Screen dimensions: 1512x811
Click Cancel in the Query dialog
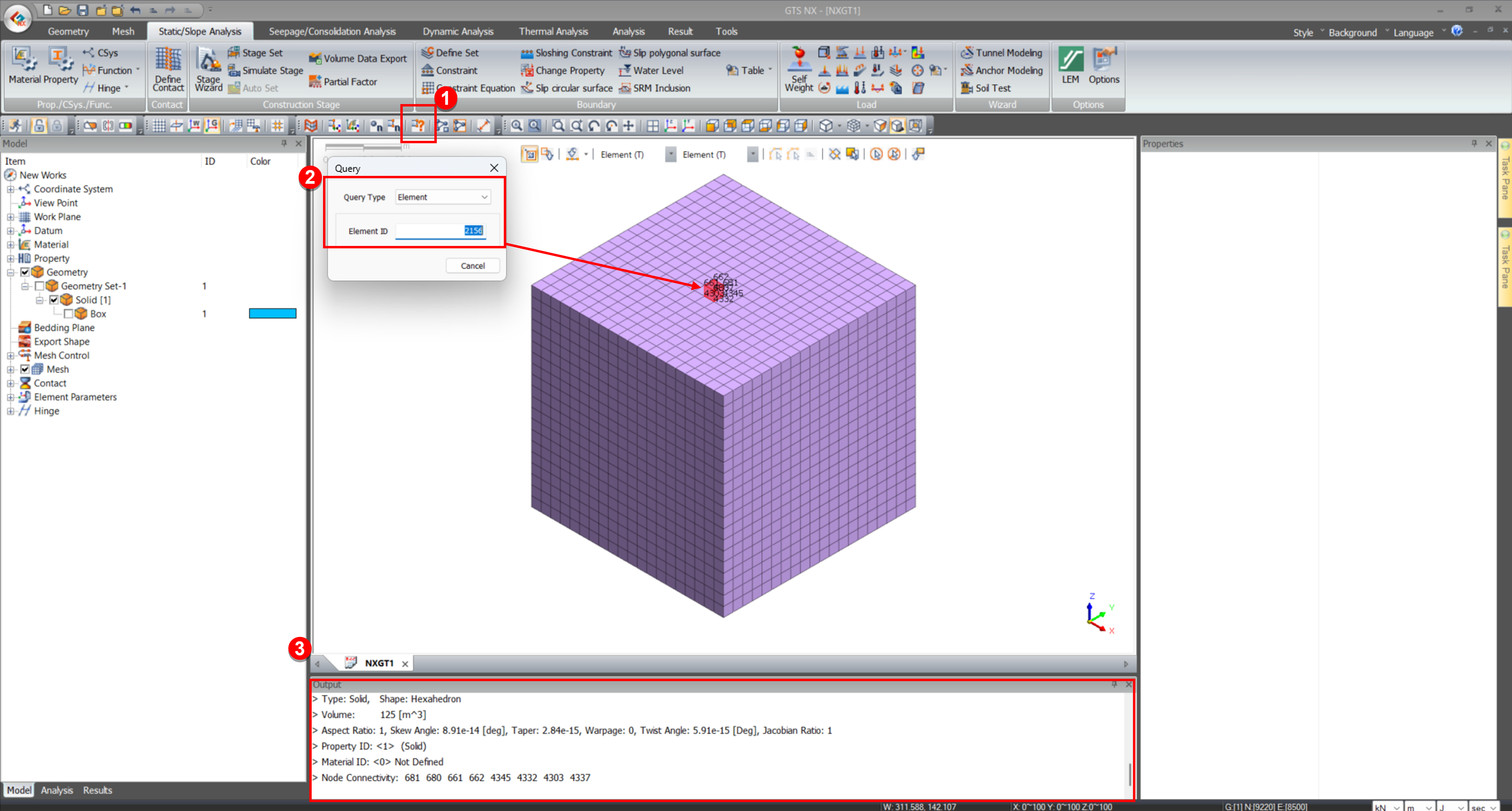tap(472, 266)
